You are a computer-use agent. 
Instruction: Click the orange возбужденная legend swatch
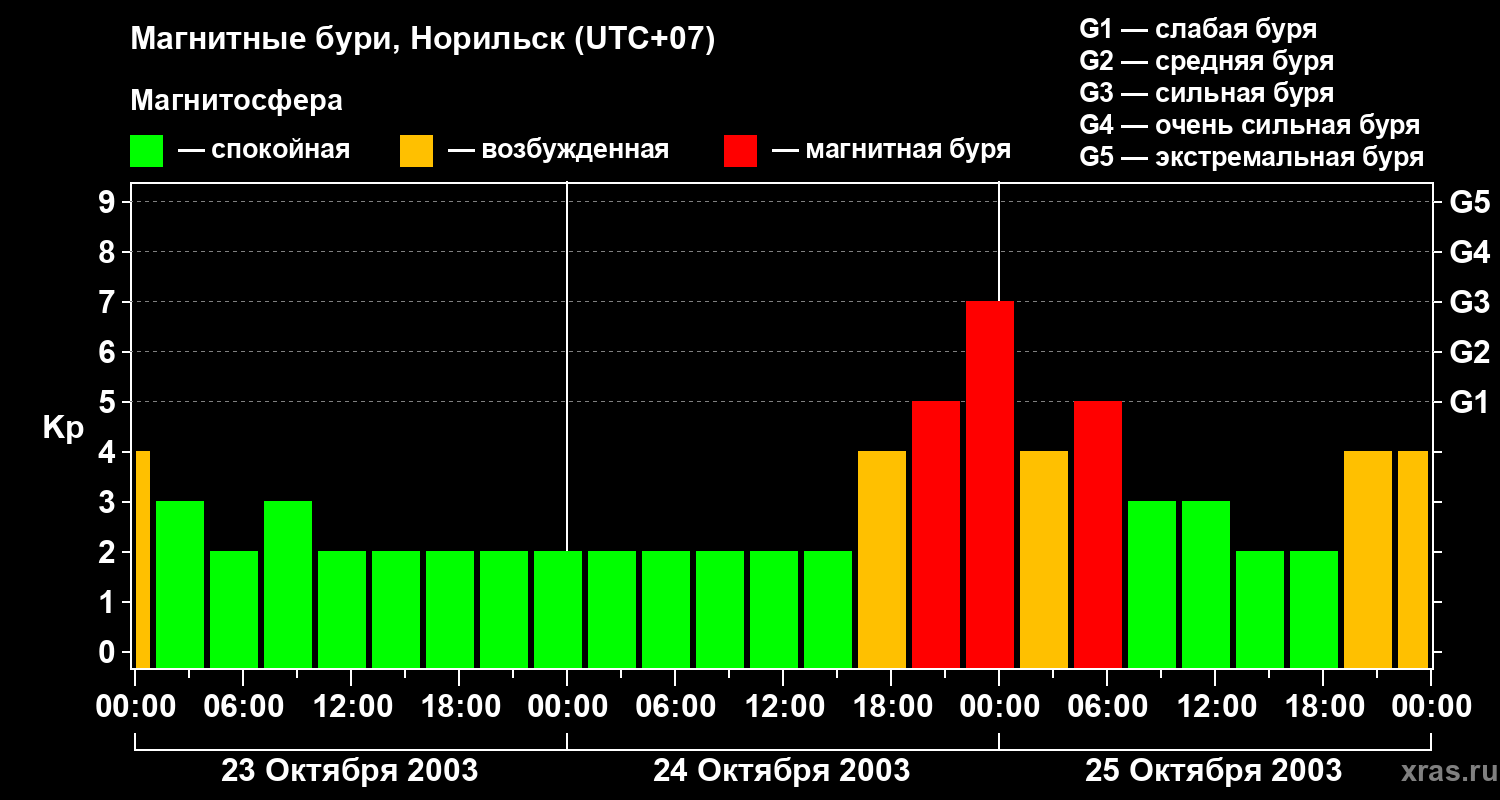pyautogui.click(x=416, y=151)
